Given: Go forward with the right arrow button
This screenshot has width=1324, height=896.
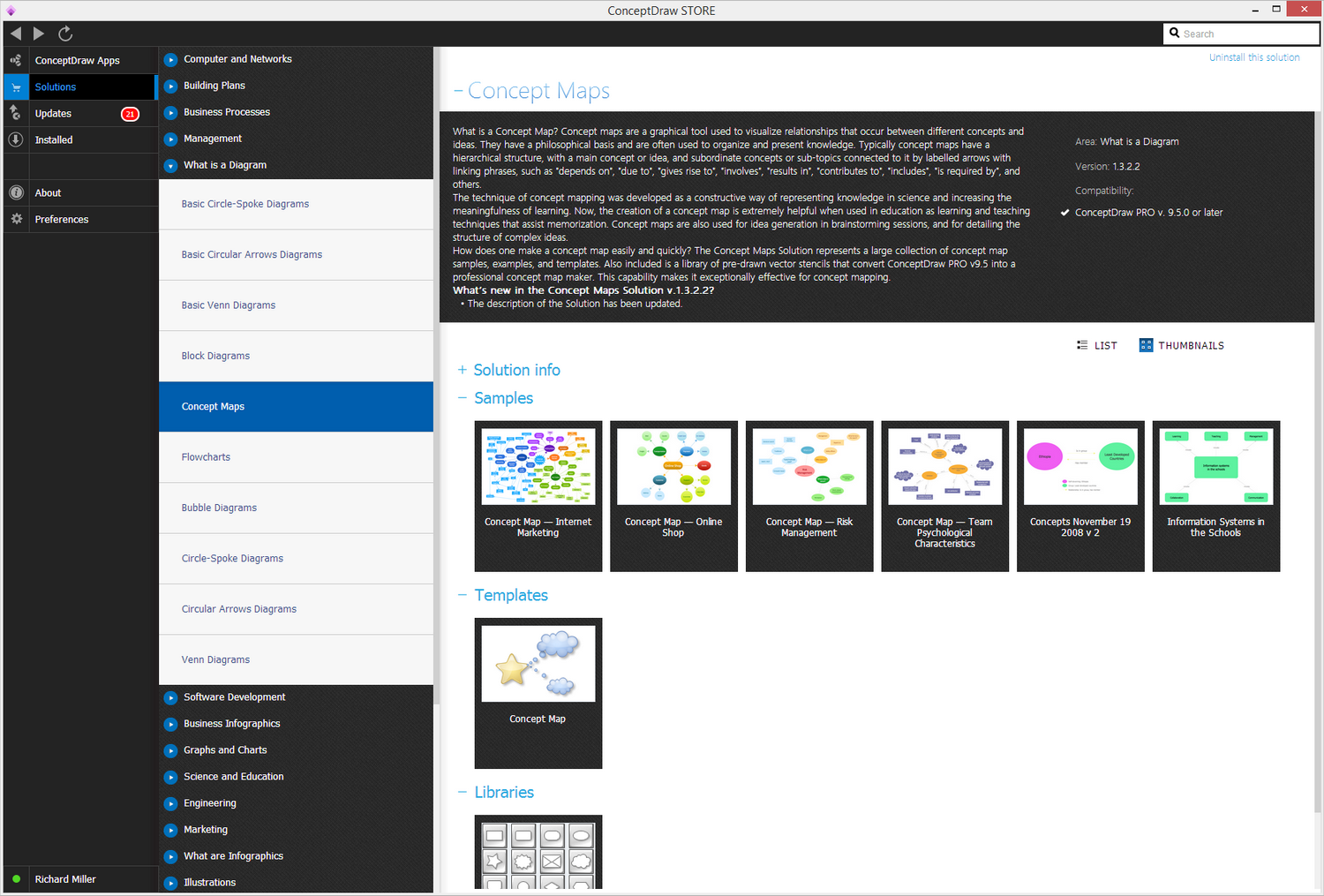Looking at the screenshot, I should (x=39, y=34).
